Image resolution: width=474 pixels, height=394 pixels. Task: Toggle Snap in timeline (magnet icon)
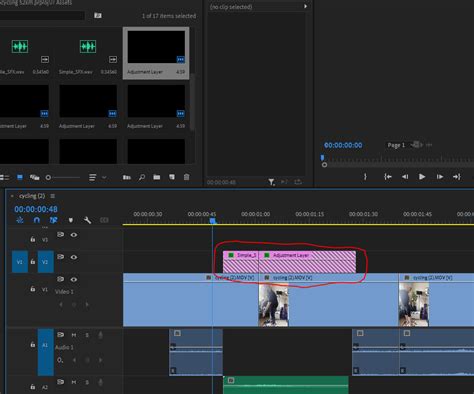(x=37, y=220)
